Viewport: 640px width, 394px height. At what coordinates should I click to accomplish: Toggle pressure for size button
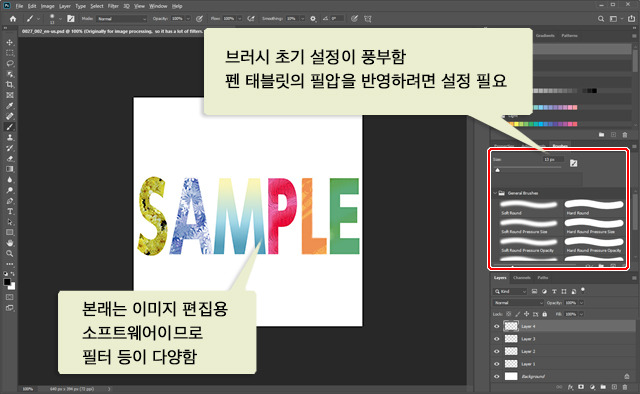[x=354, y=19]
